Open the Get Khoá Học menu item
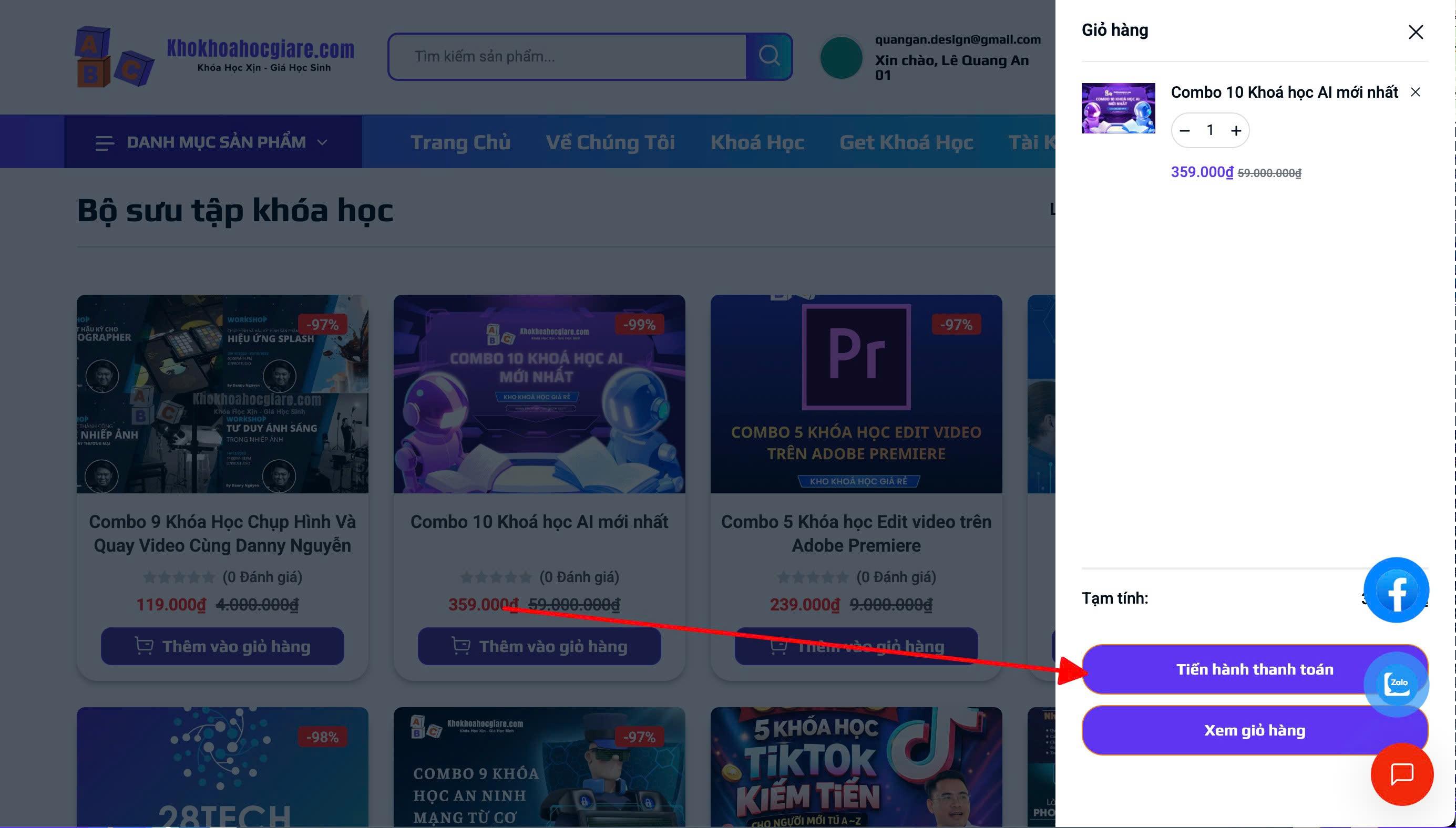1456x828 pixels. pos(906,142)
